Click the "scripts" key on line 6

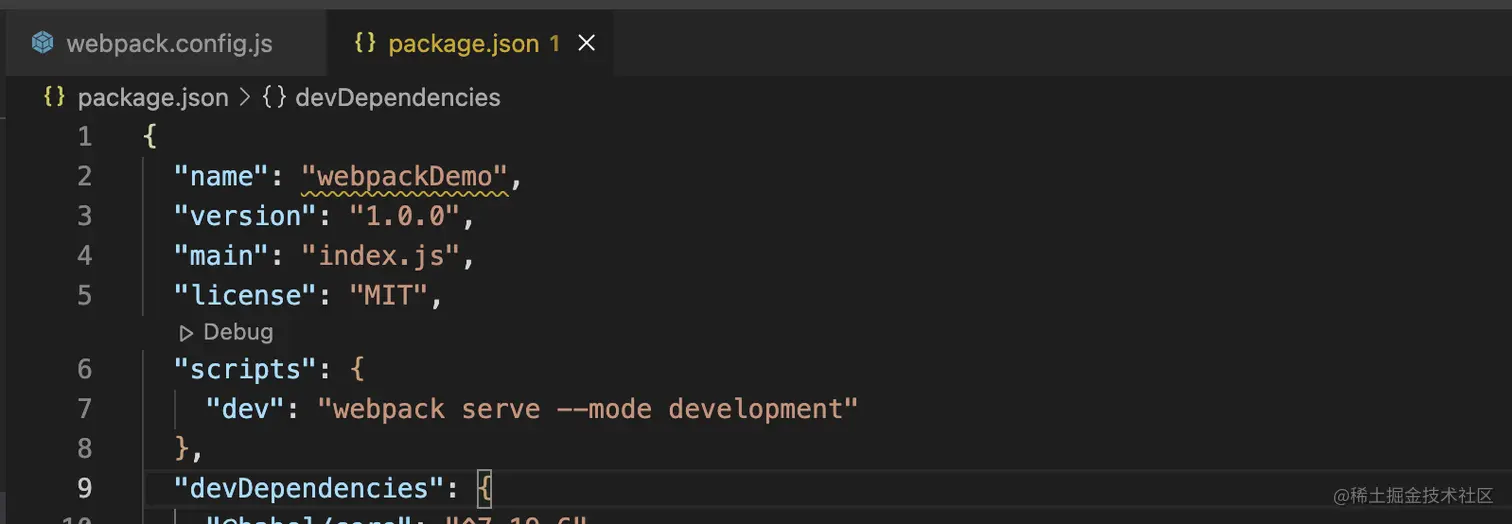click(246, 369)
